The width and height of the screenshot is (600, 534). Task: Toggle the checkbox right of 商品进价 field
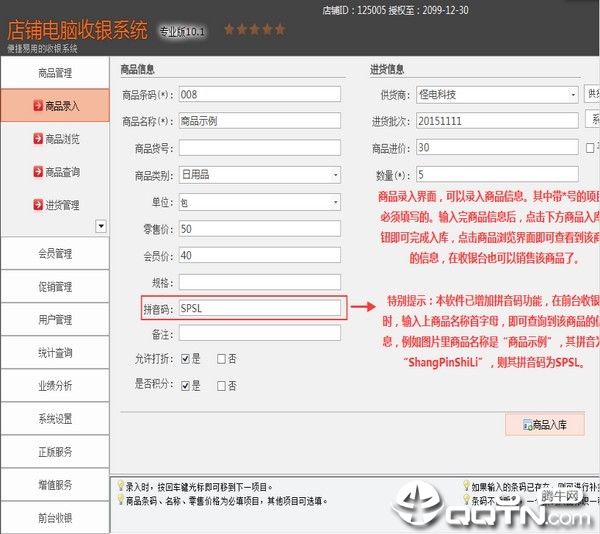click(x=590, y=148)
